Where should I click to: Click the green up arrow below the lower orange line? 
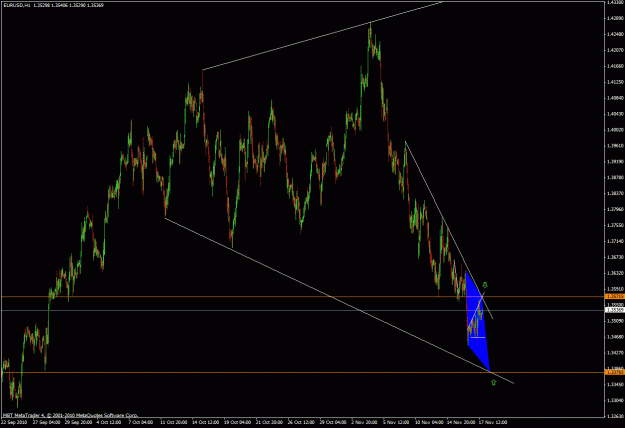(x=493, y=383)
